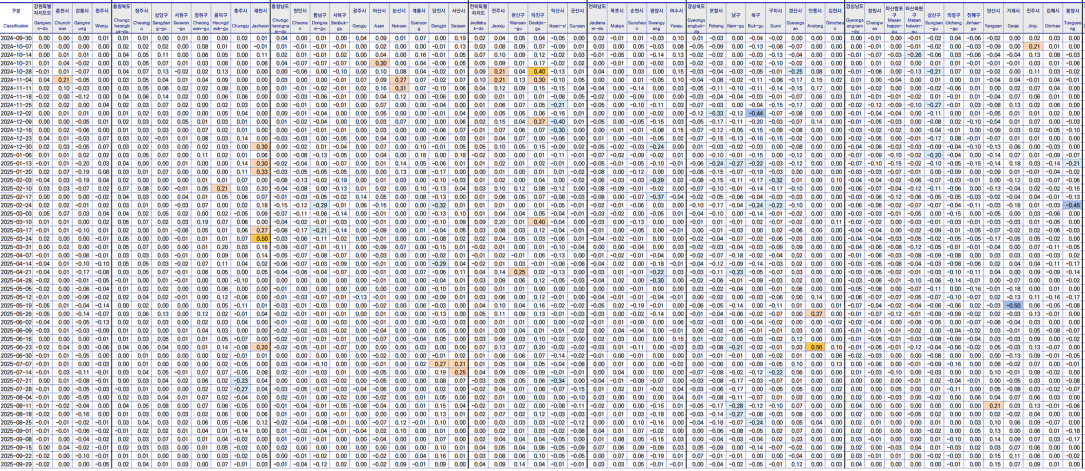This screenshot has height=471, width=1085.
Task: Select highlighted 0.50 cell in Jecheon column
Action: pos(262,239)
